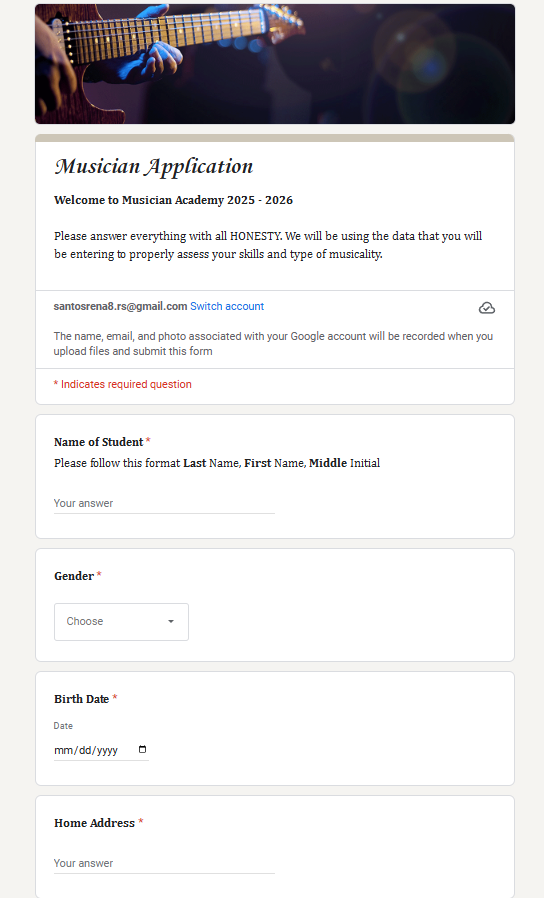This screenshot has height=898, width=544.
Task: Click the Home Address question label
Action: (x=94, y=823)
